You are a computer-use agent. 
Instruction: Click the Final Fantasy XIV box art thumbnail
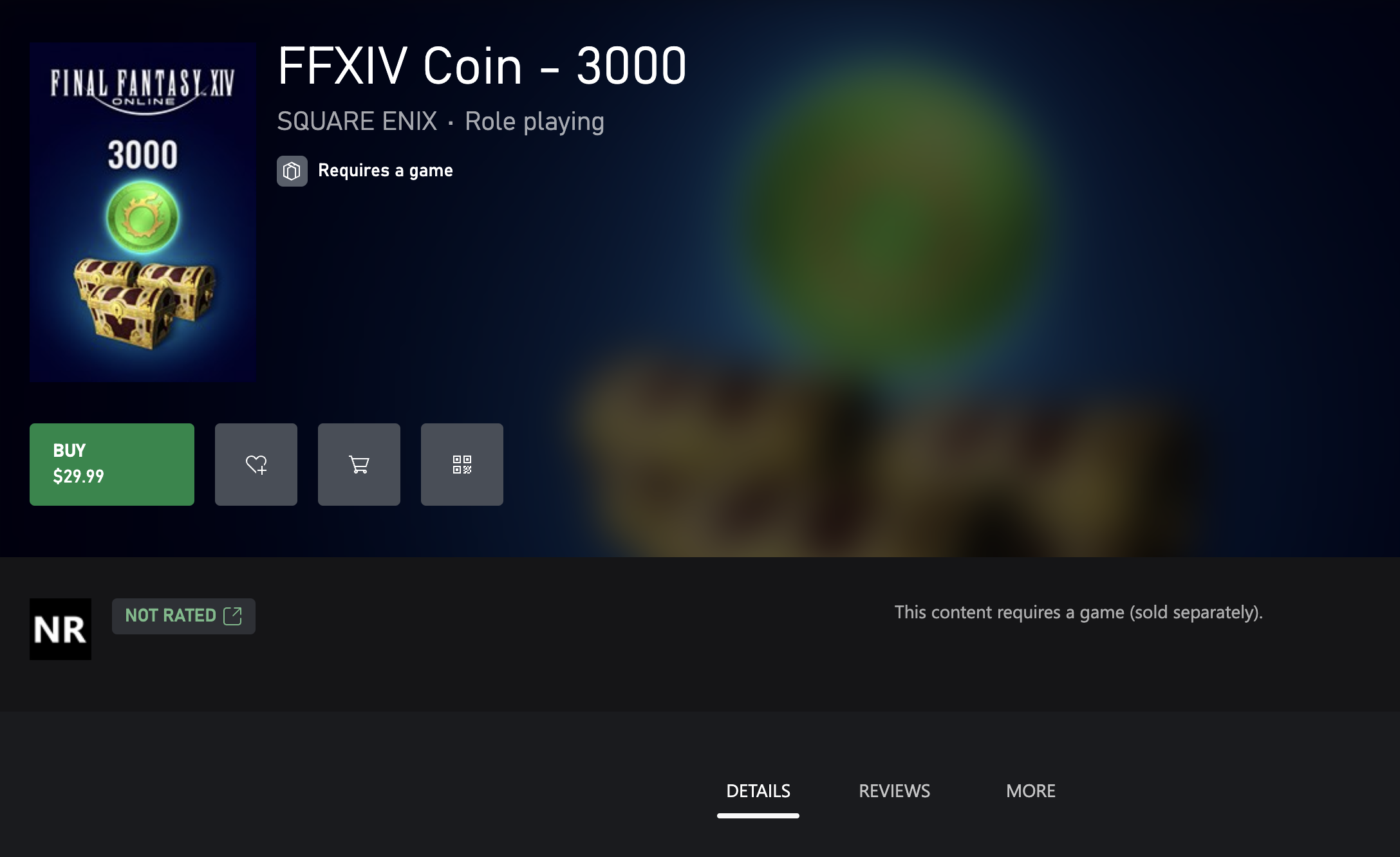tap(143, 212)
